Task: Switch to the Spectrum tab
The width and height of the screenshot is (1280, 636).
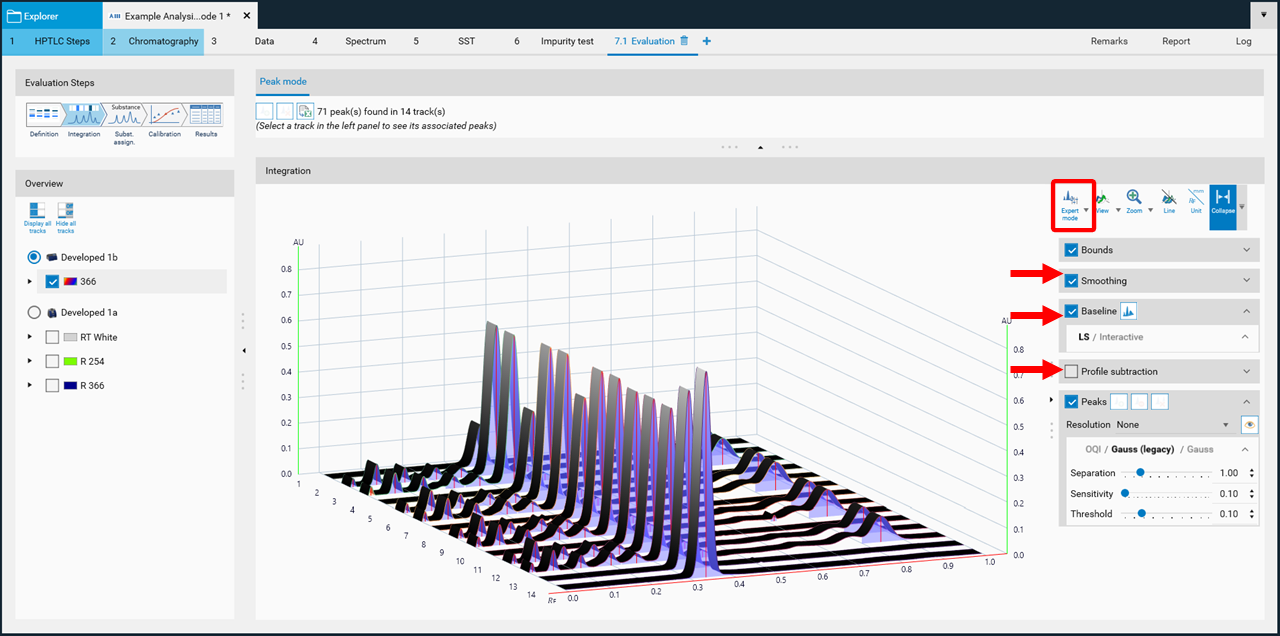Action: (365, 41)
